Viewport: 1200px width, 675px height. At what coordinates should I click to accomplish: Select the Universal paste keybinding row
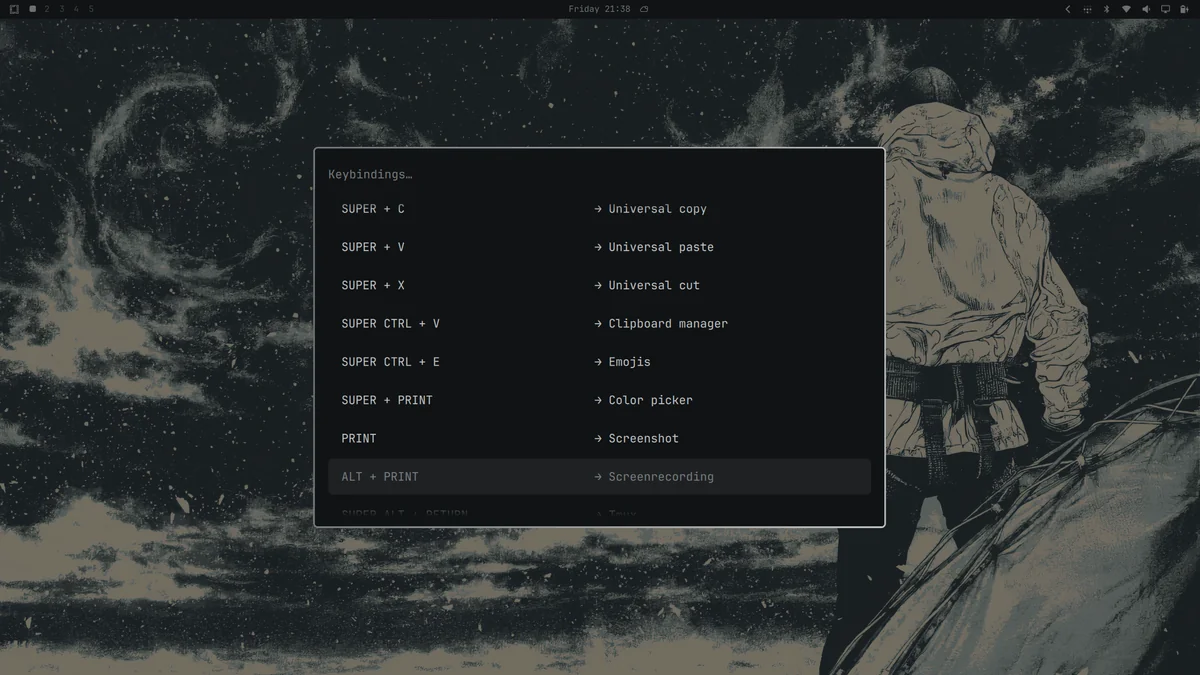click(x=599, y=247)
